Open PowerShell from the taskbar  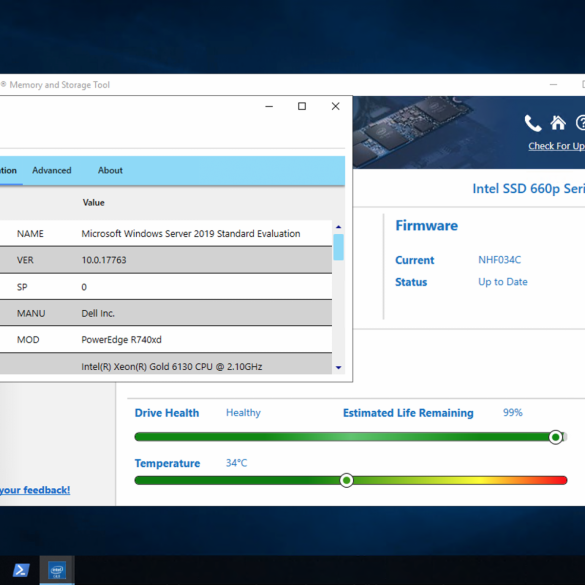(21, 570)
